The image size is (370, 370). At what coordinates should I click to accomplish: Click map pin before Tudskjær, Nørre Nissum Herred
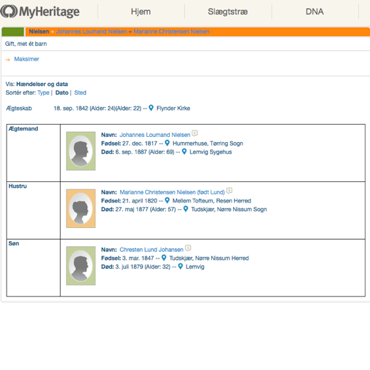tap(164, 258)
